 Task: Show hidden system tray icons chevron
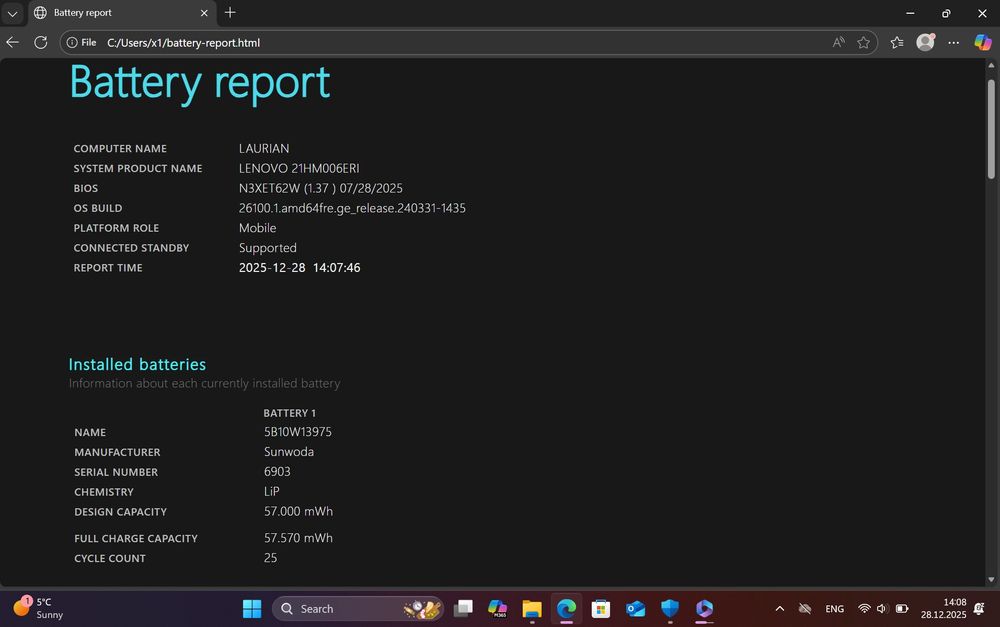click(779, 609)
